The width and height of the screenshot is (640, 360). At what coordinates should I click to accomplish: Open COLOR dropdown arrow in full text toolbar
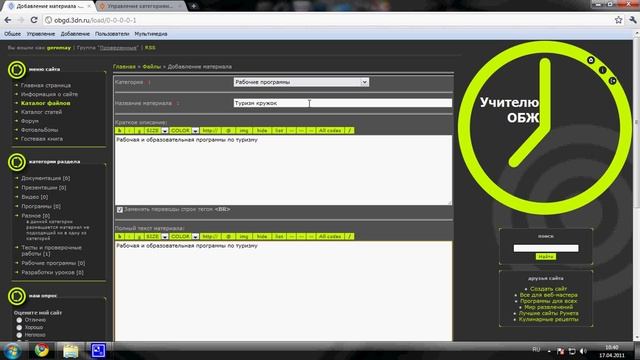coord(195,237)
